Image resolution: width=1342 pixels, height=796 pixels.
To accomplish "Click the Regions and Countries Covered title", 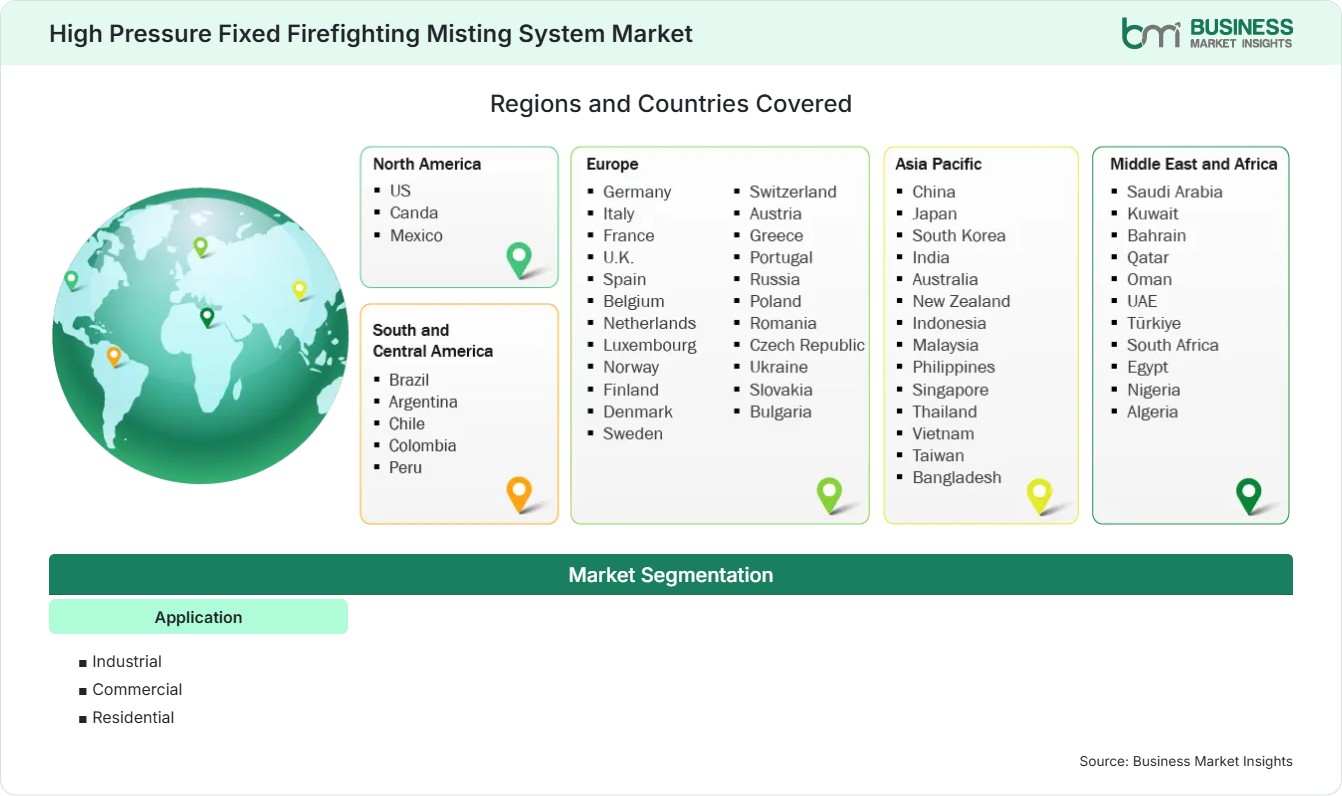I will (671, 104).
